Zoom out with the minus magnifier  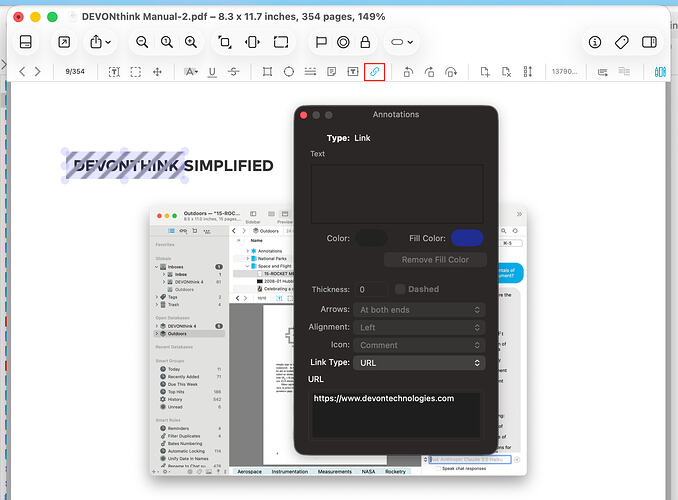coord(142,42)
